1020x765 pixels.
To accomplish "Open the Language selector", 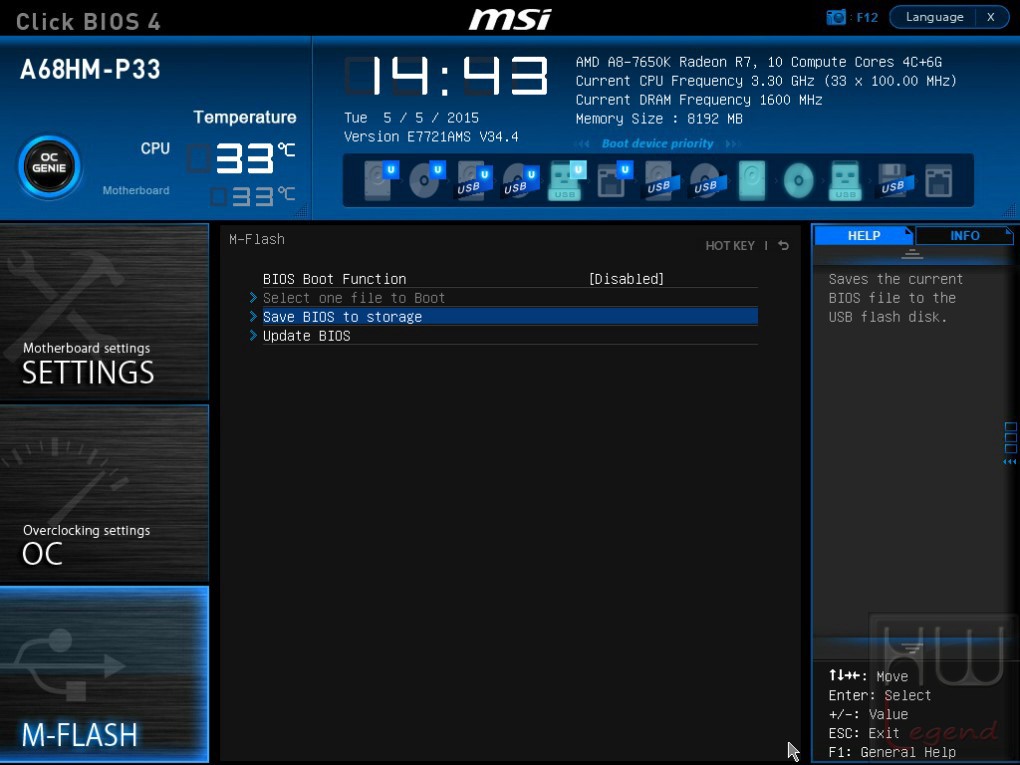I will tap(934, 17).
